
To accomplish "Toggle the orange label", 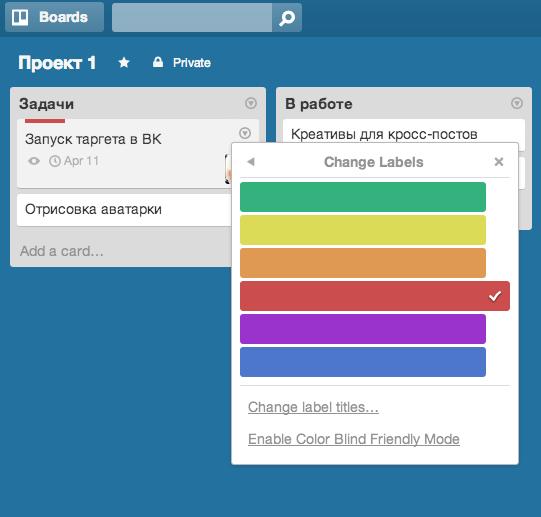I will pyautogui.click(x=363, y=263).
